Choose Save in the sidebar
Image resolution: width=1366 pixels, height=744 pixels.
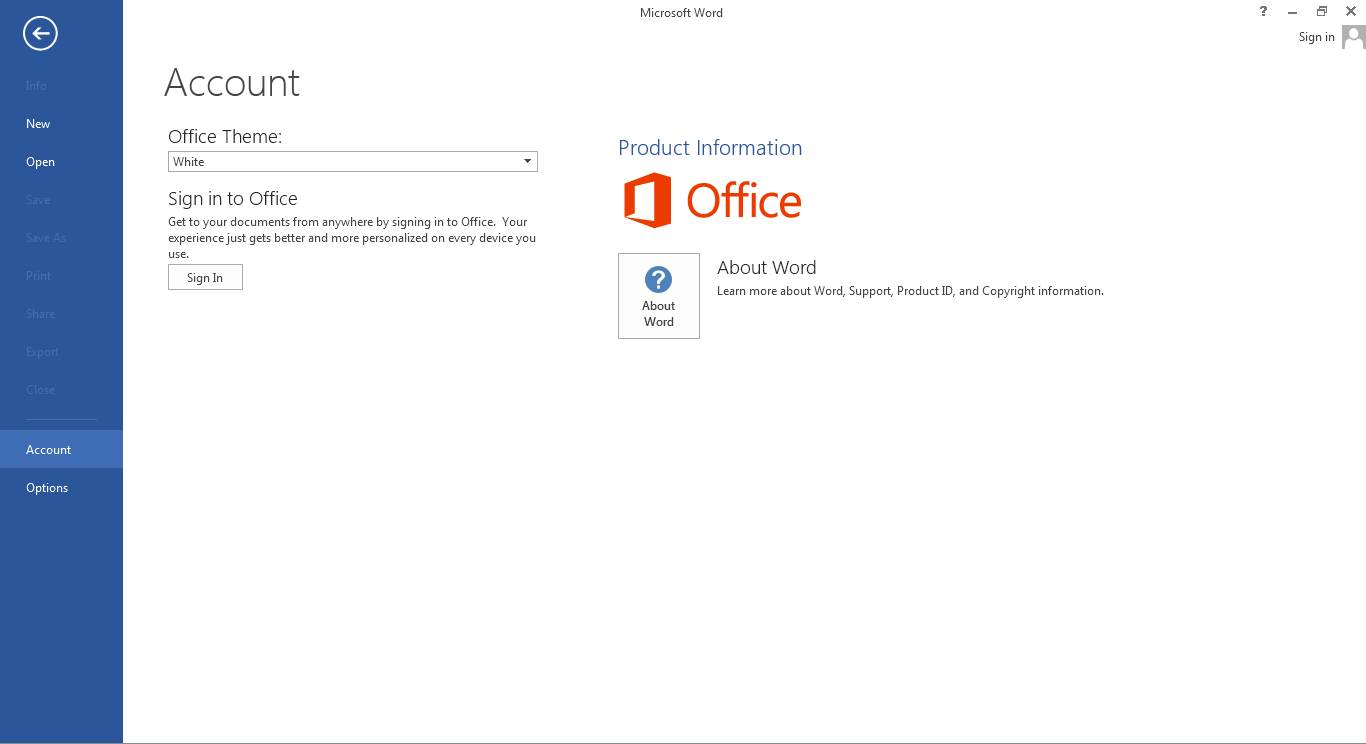point(61,200)
